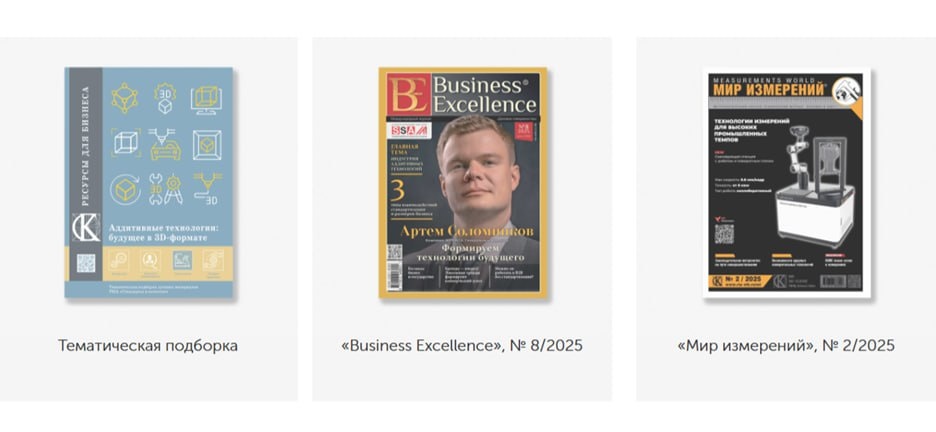Viewport: 936px width, 432px height.
Task: Click the rotating cube arrow icon
Action: (x=125, y=190)
